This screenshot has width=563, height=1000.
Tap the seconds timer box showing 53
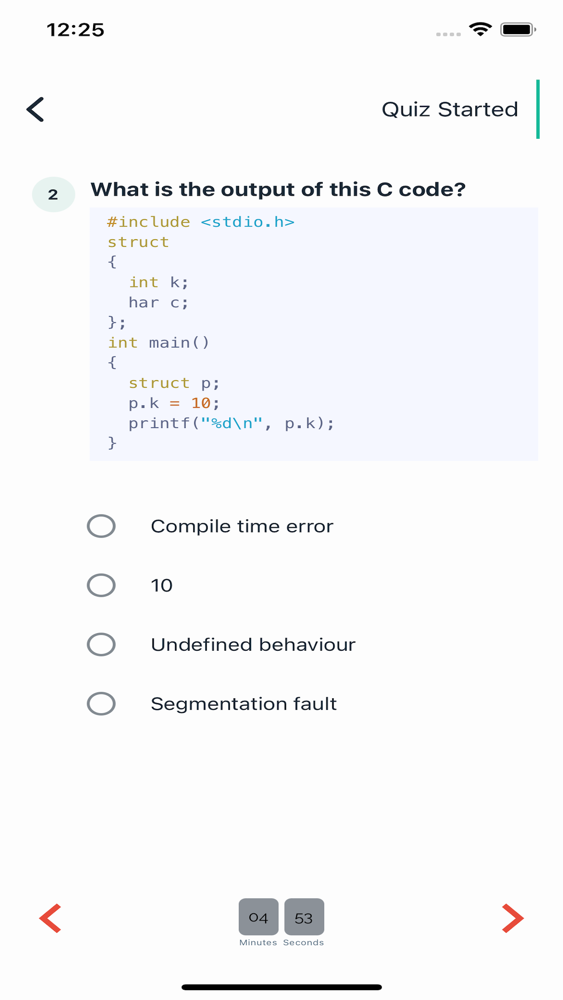(304, 917)
